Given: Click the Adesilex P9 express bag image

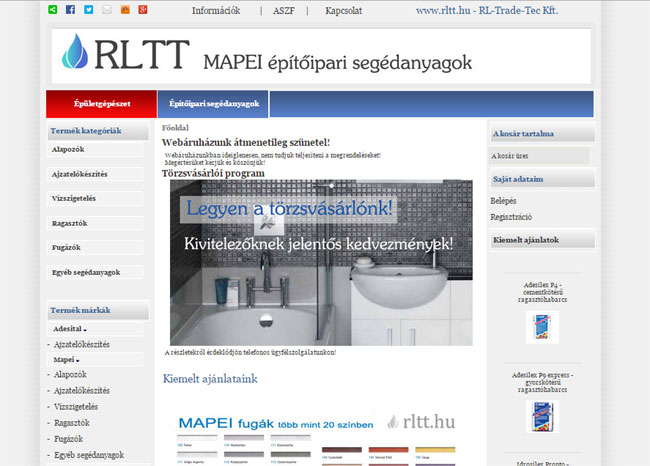Looking at the screenshot, I should [x=542, y=417].
